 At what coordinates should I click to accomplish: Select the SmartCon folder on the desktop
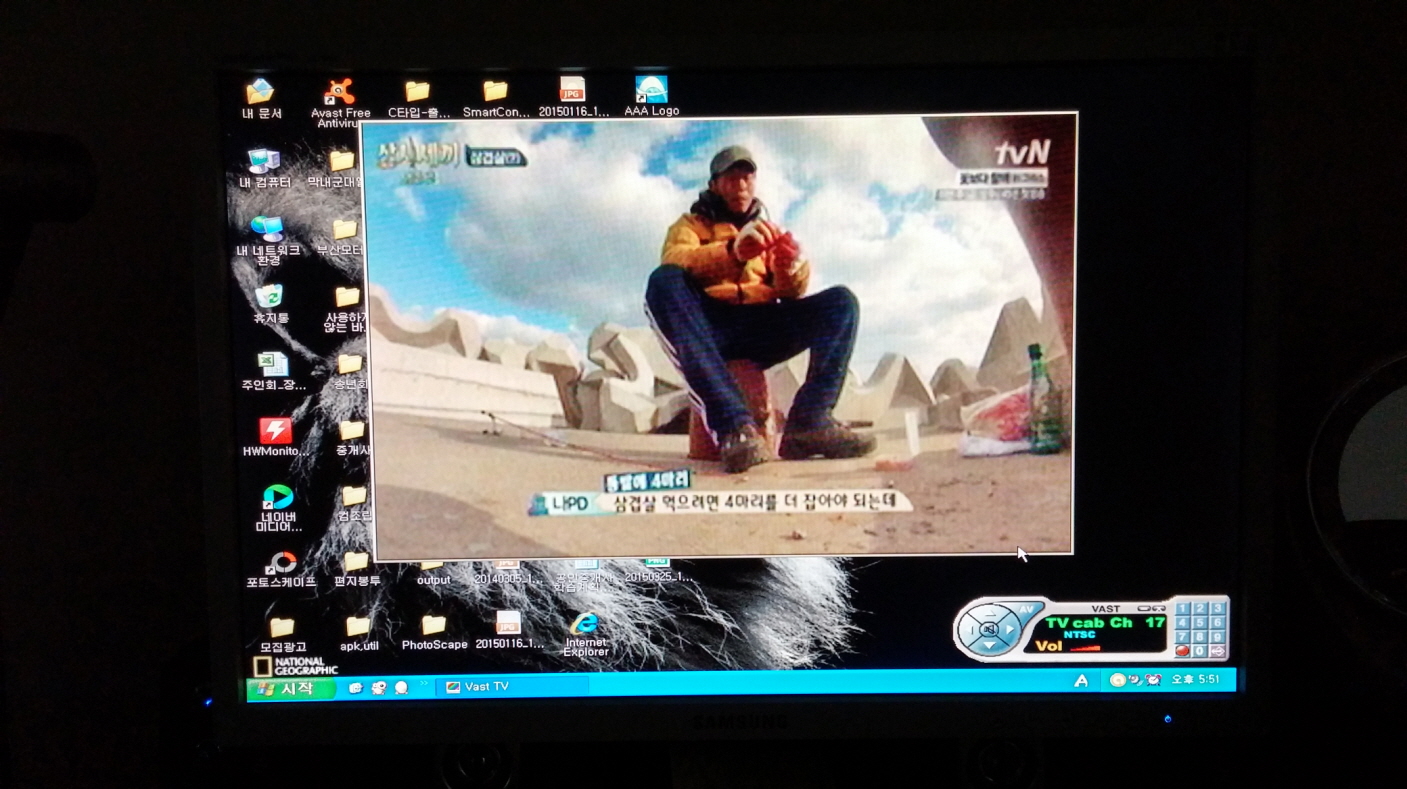(x=496, y=99)
